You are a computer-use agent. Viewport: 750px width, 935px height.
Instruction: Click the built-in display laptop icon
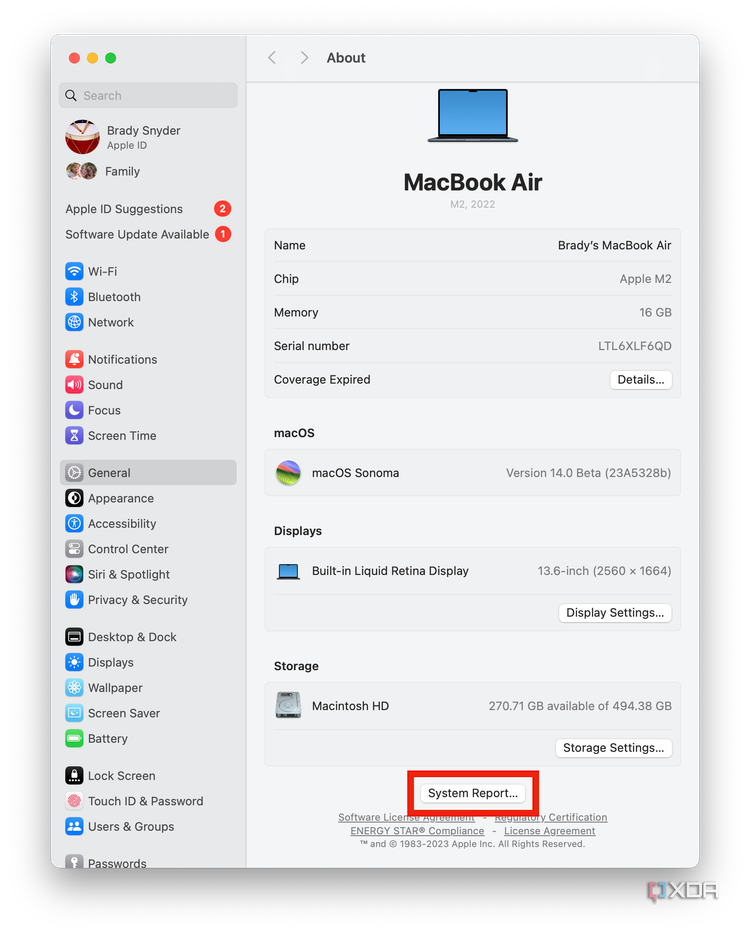pyautogui.click(x=288, y=571)
